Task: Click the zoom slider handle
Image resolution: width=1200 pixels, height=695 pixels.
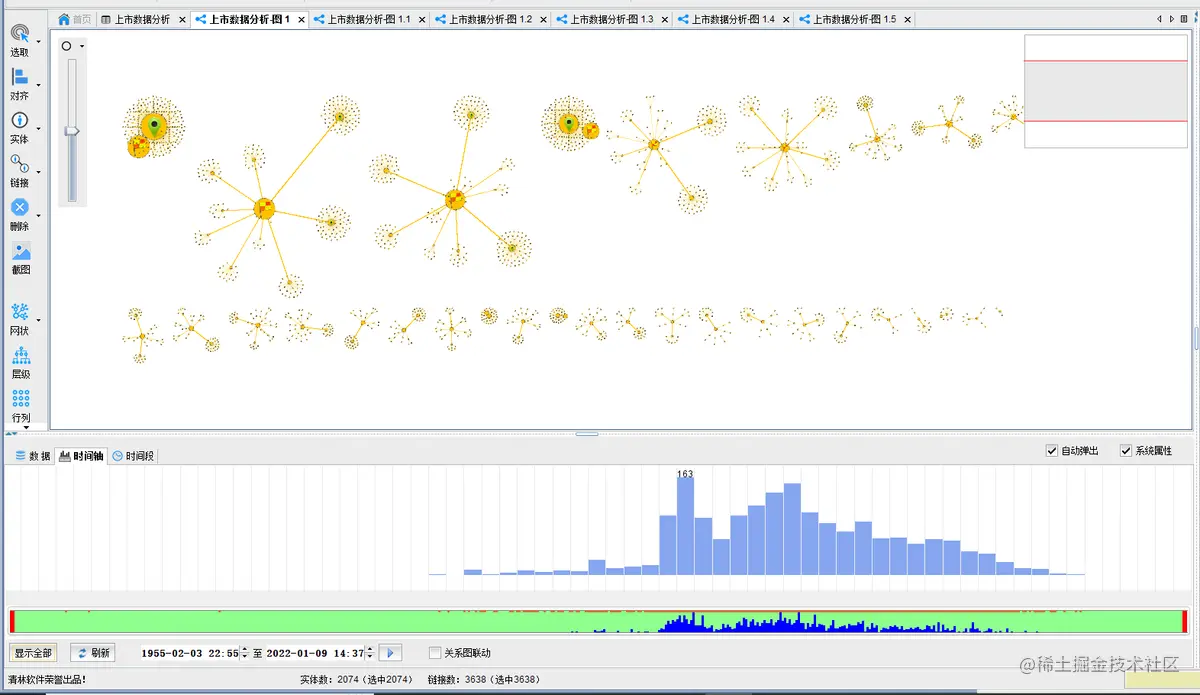Action: [71, 131]
